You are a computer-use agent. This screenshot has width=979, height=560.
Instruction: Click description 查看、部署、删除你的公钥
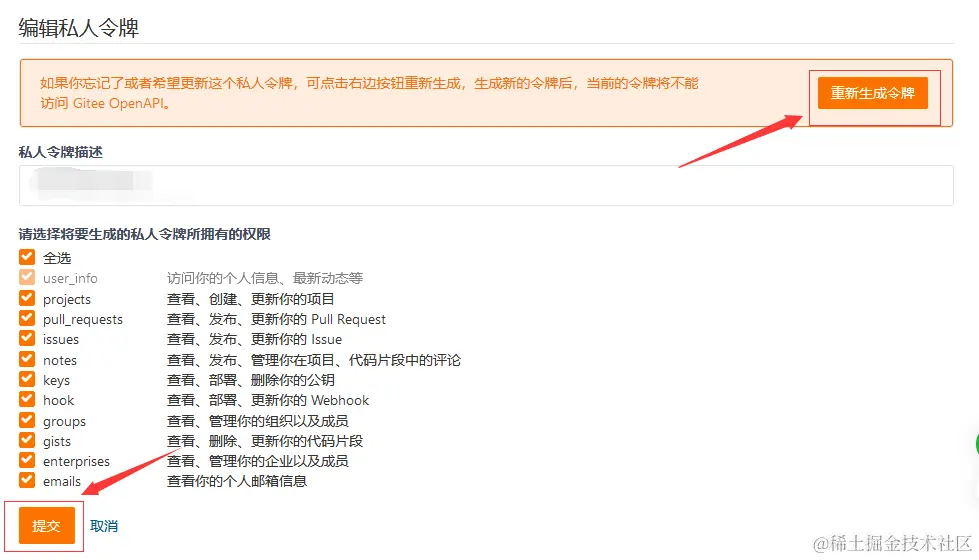click(250, 380)
